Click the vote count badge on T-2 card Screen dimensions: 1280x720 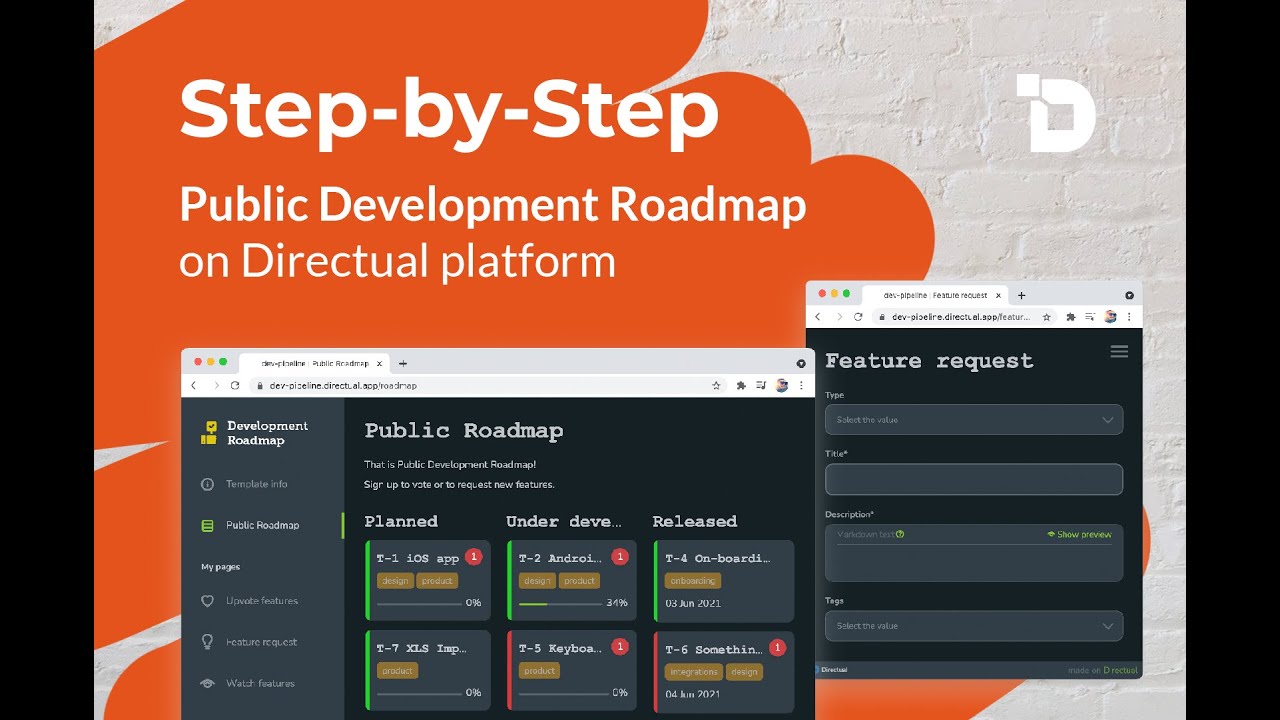[620, 557]
